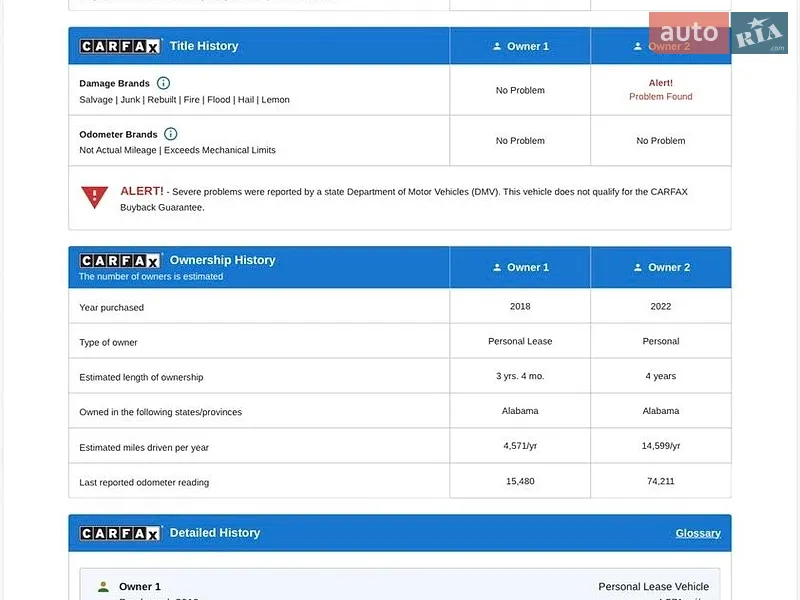
Task: Click the Damage Brands info icon
Action: coord(163,83)
